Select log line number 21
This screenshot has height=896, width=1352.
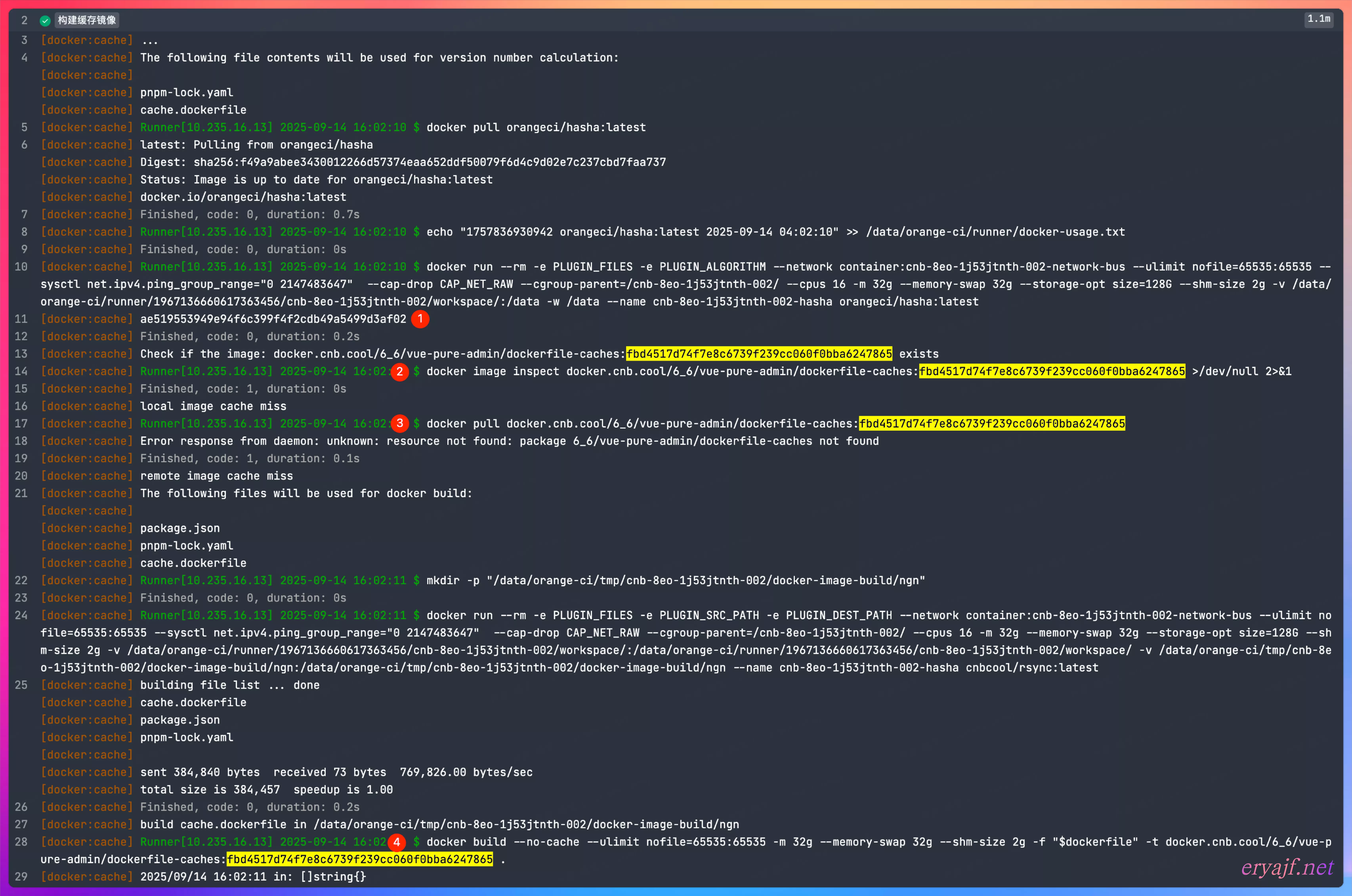(x=21, y=494)
